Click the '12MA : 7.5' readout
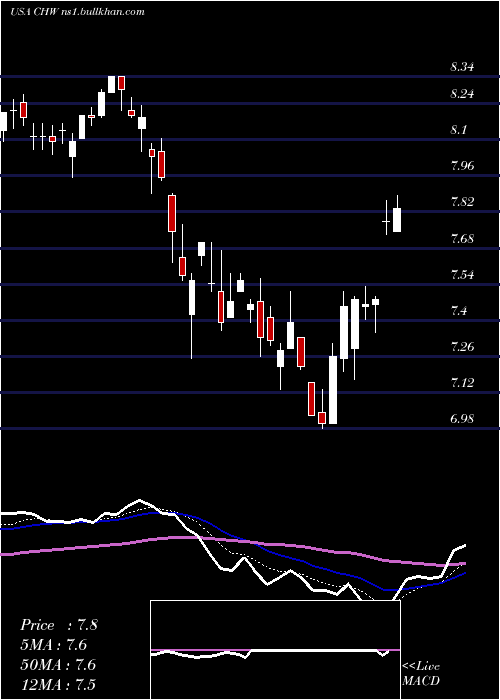The width and height of the screenshot is (500, 700). 58,685
